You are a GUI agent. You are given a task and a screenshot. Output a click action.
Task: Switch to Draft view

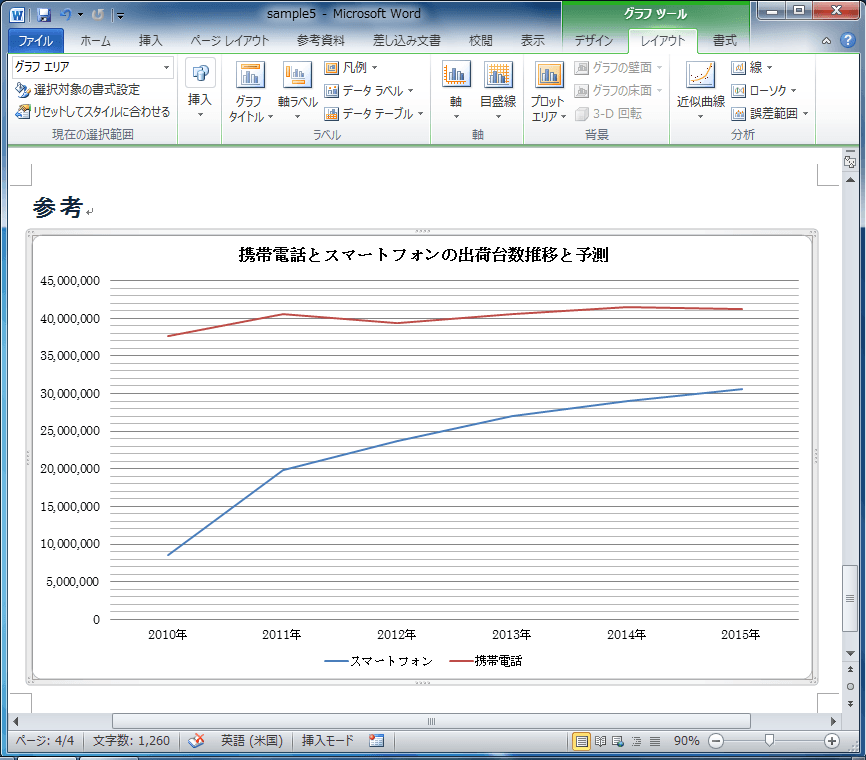pyautogui.click(x=654, y=741)
